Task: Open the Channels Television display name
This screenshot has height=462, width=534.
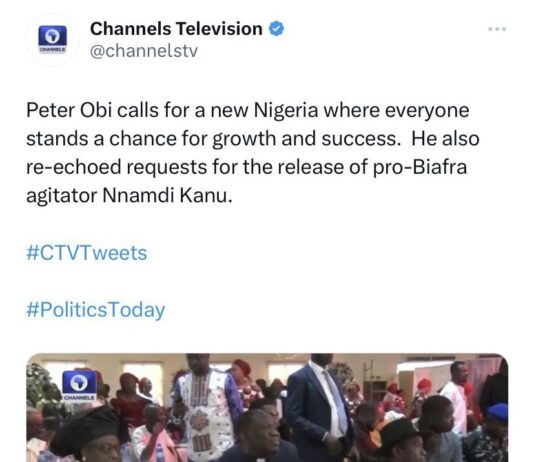Action: pyautogui.click(x=176, y=29)
